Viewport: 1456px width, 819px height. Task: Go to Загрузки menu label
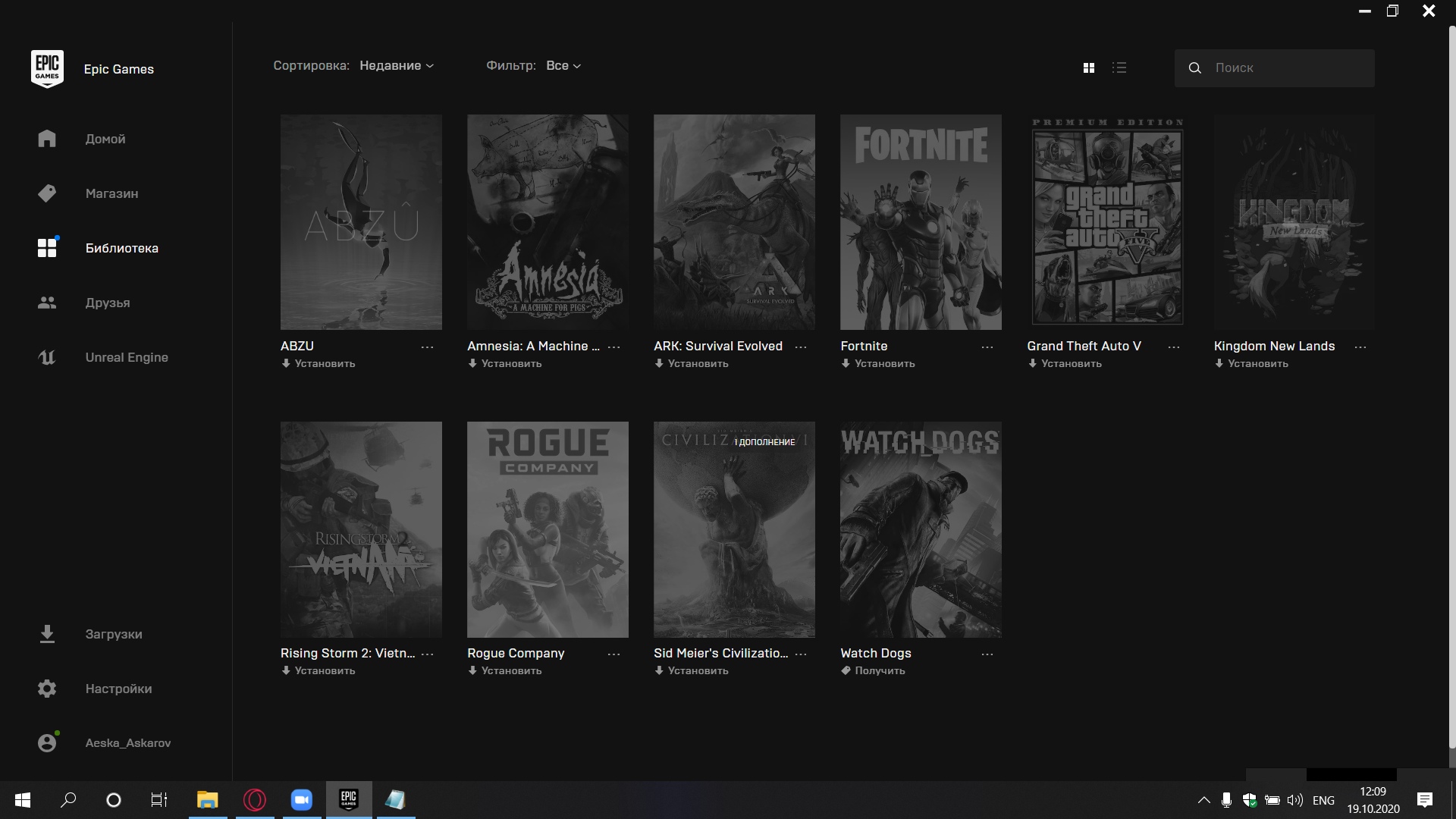114,635
